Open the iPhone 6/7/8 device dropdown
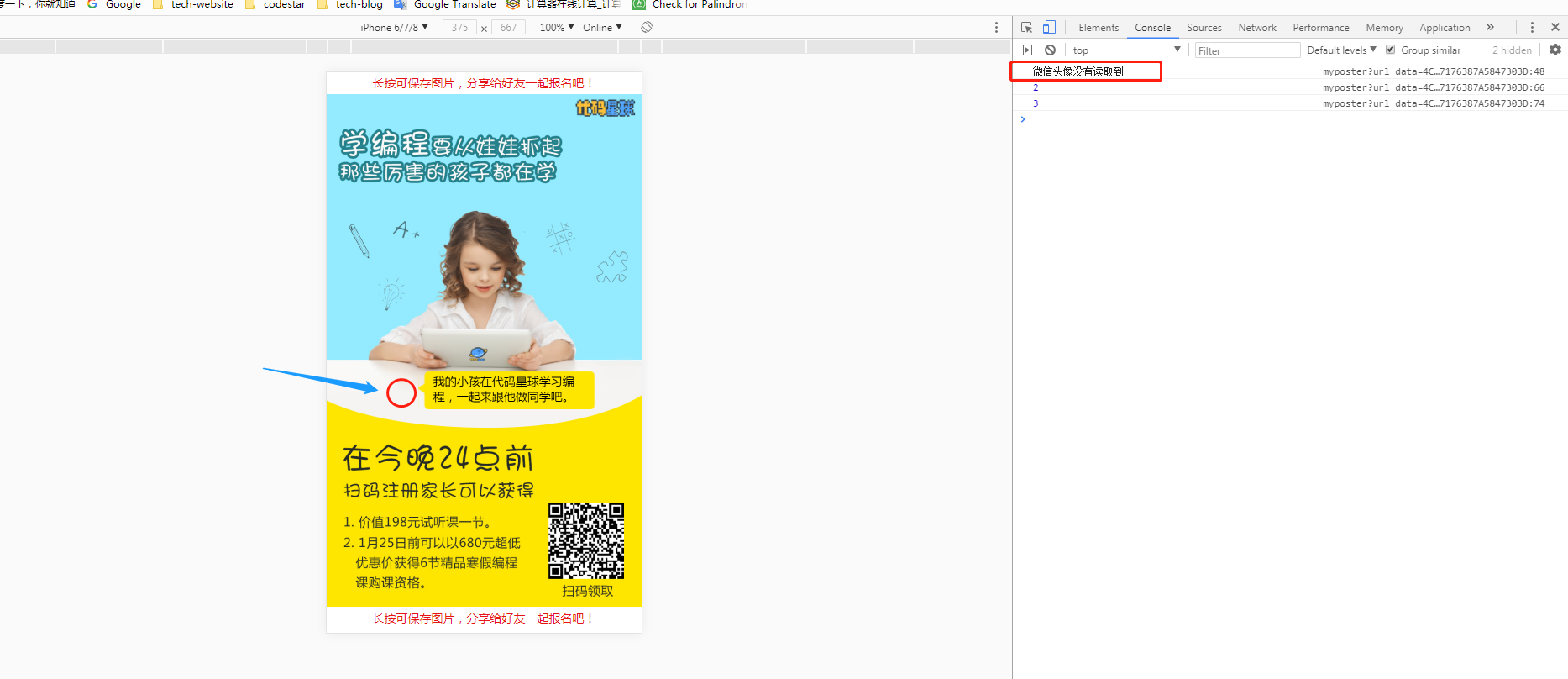 (x=395, y=27)
